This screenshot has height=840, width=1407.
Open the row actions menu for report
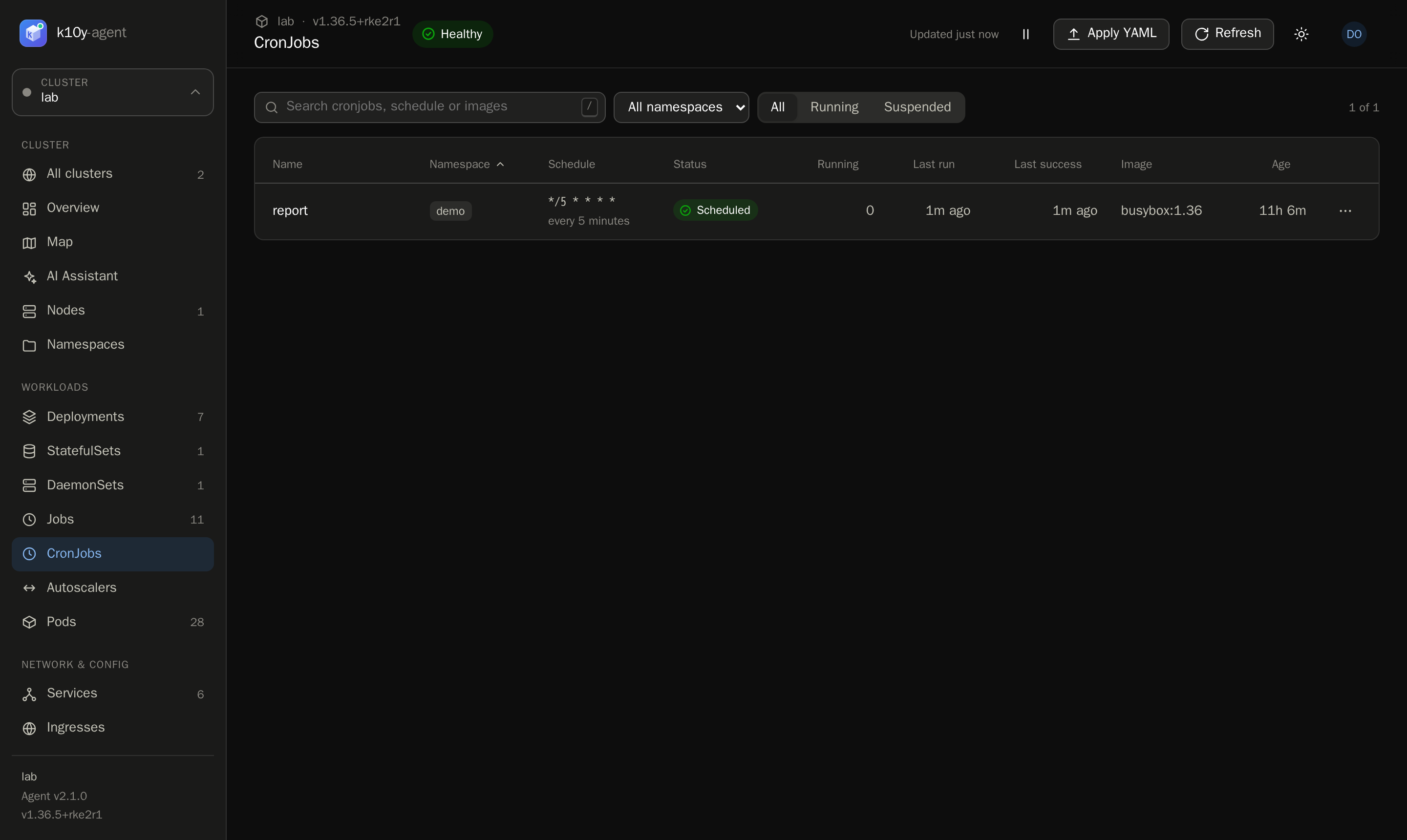(x=1345, y=210)
